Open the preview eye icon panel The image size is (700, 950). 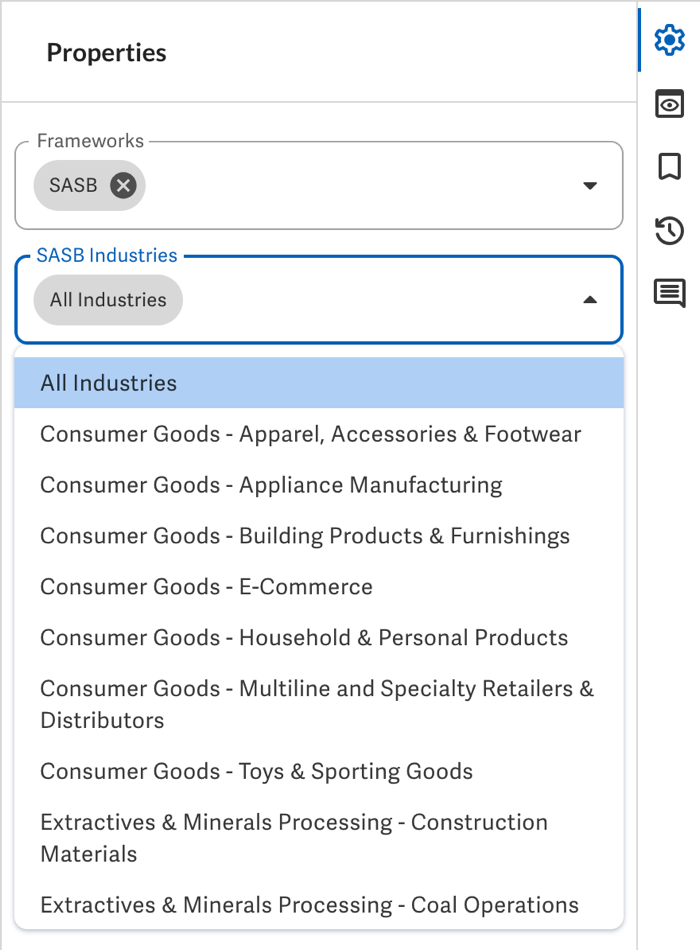(x=669, y=104)
